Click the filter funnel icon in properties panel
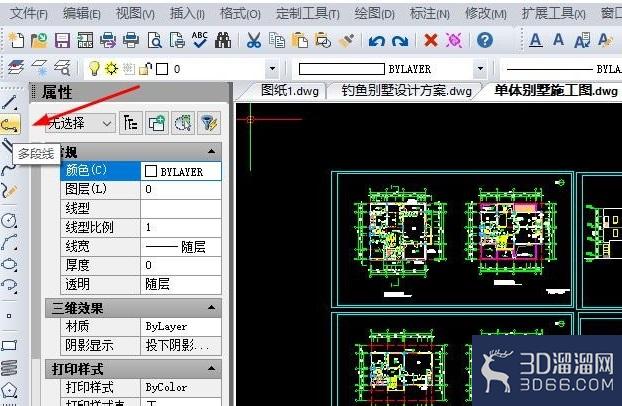 coord(209,123)
